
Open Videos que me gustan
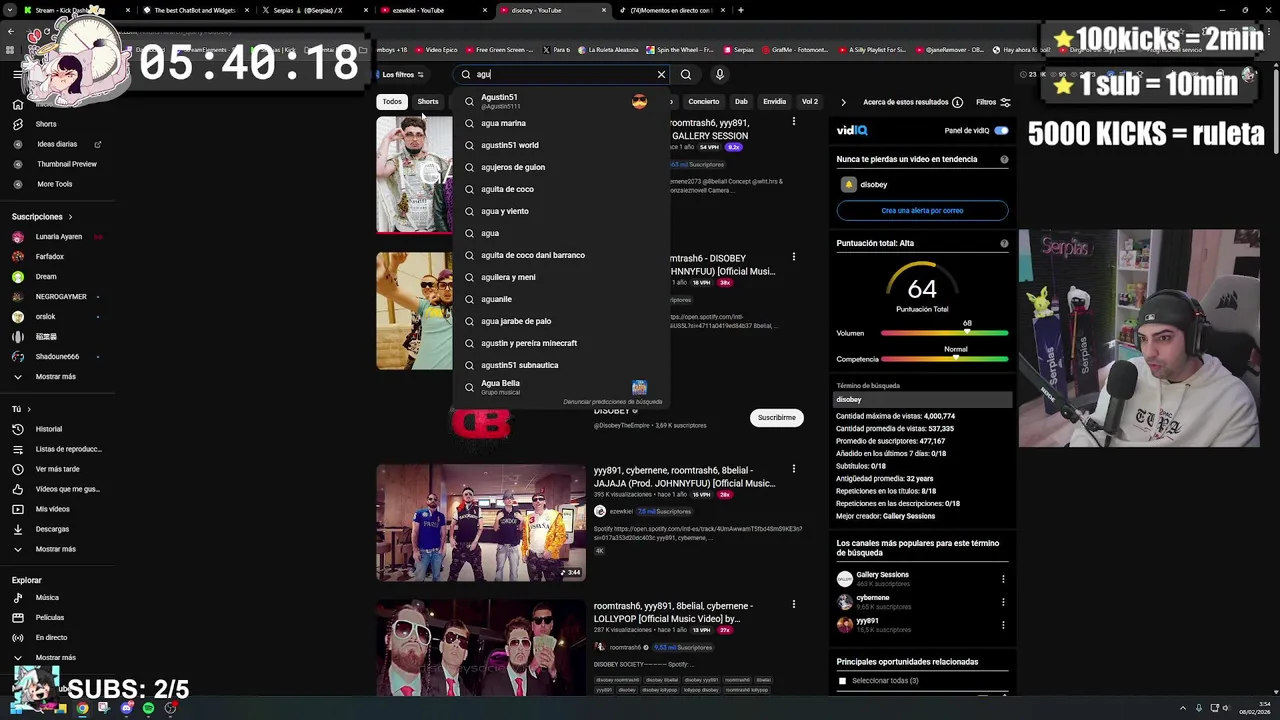tap(56, 489)
